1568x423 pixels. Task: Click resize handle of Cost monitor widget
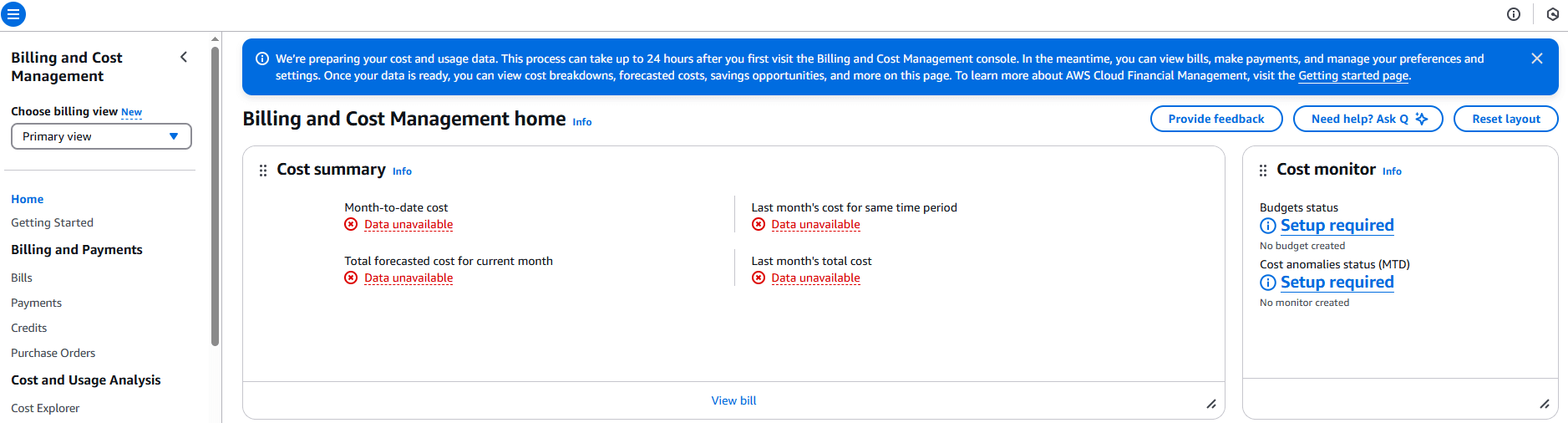(x=1544, y=405)
